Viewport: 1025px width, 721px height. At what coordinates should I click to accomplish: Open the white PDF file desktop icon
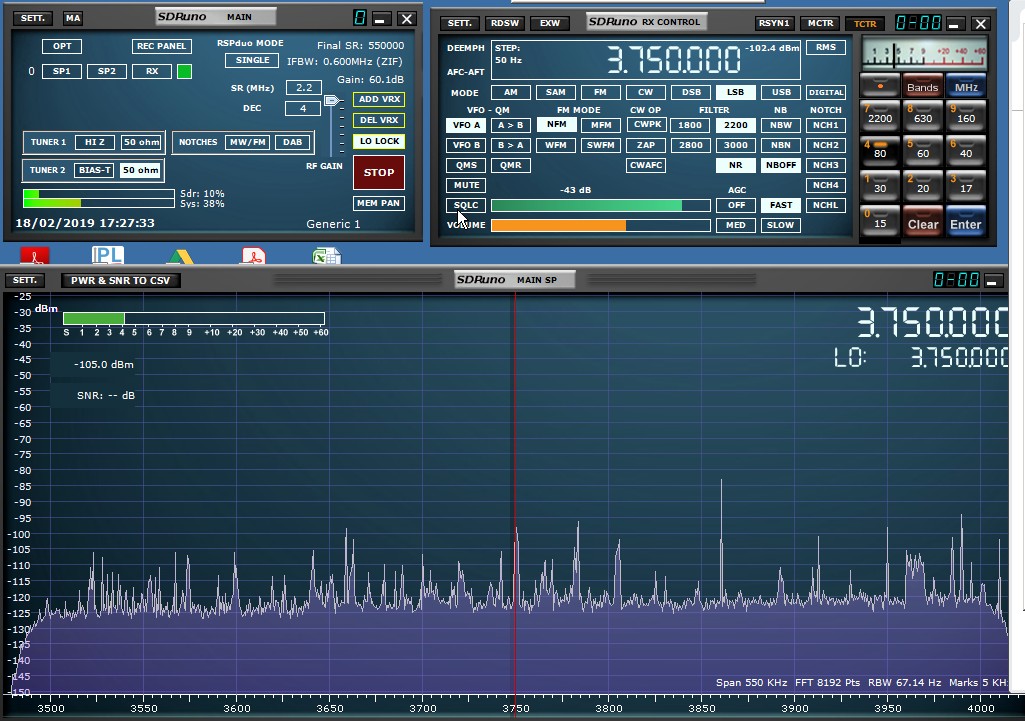tap(254, 255)
